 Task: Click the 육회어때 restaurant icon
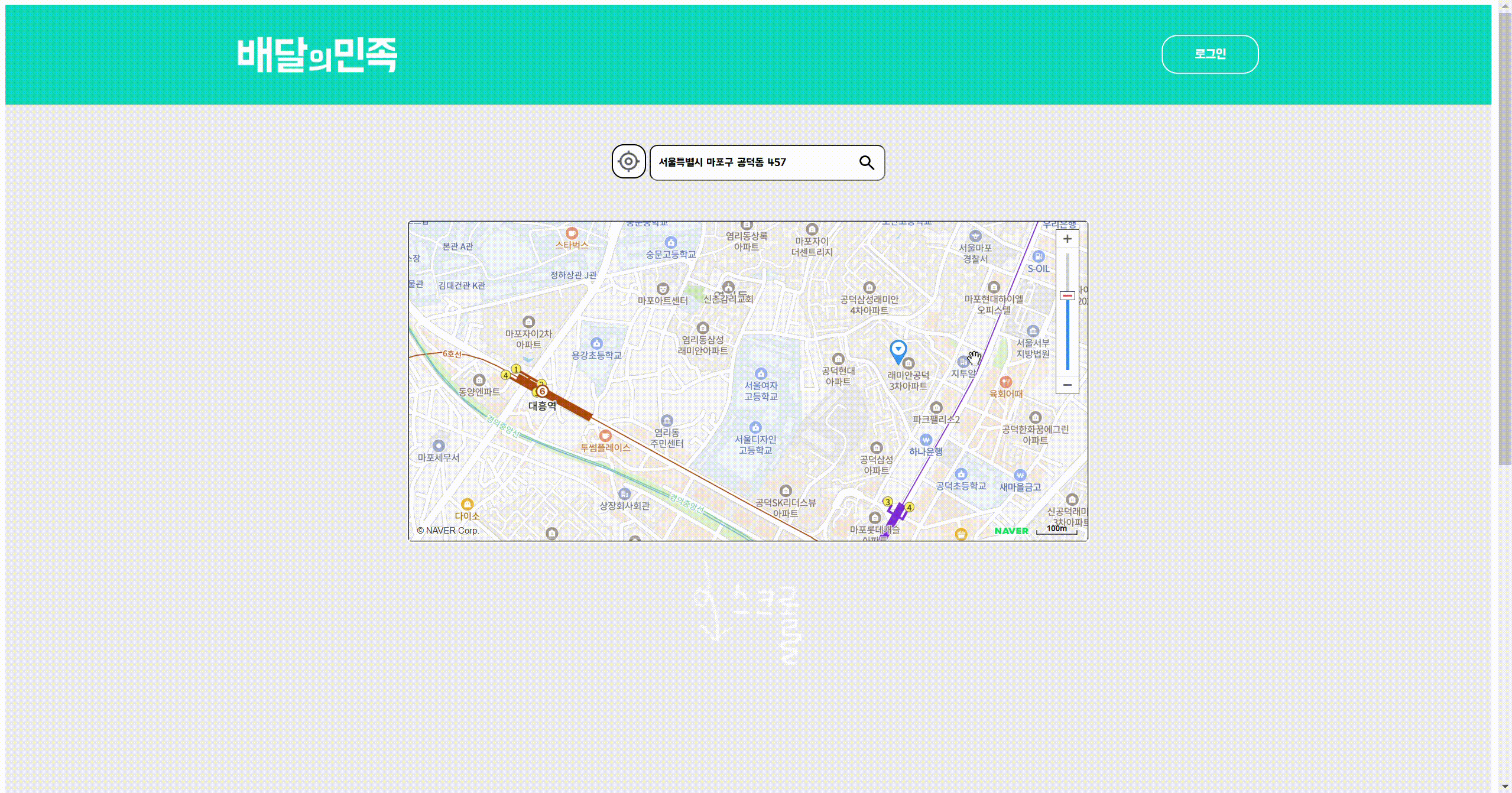coord(1005,382)
